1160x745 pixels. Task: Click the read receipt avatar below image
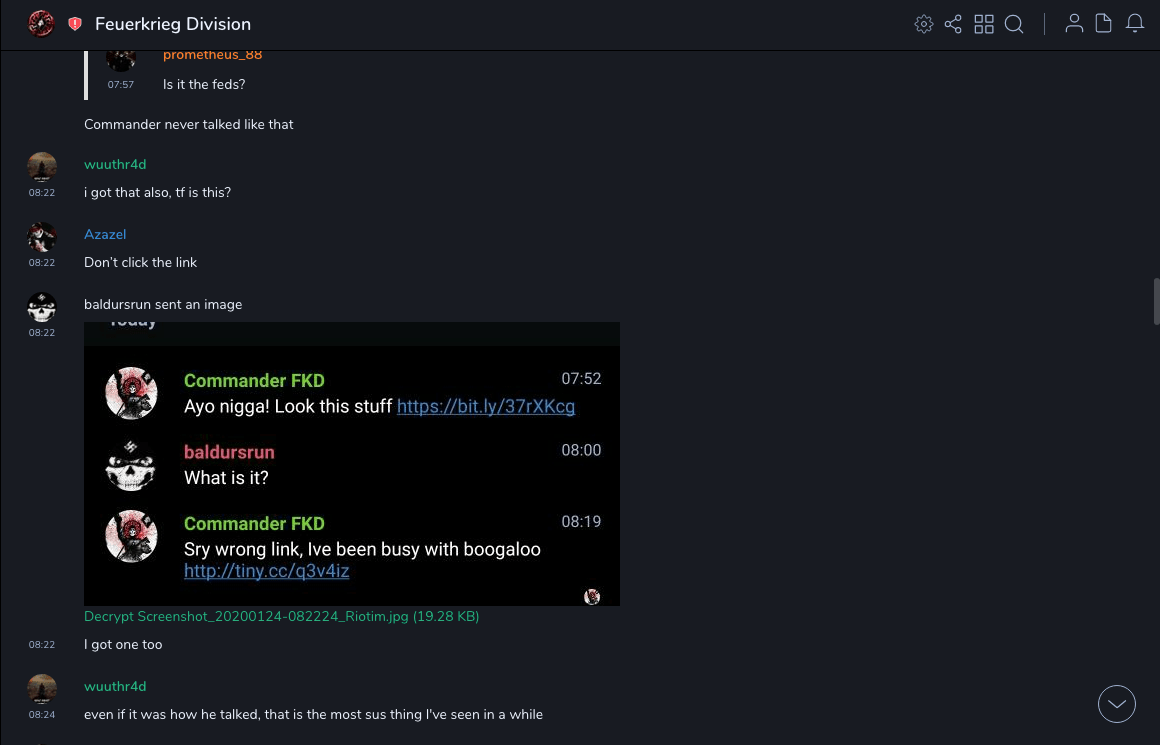(592, 597)
